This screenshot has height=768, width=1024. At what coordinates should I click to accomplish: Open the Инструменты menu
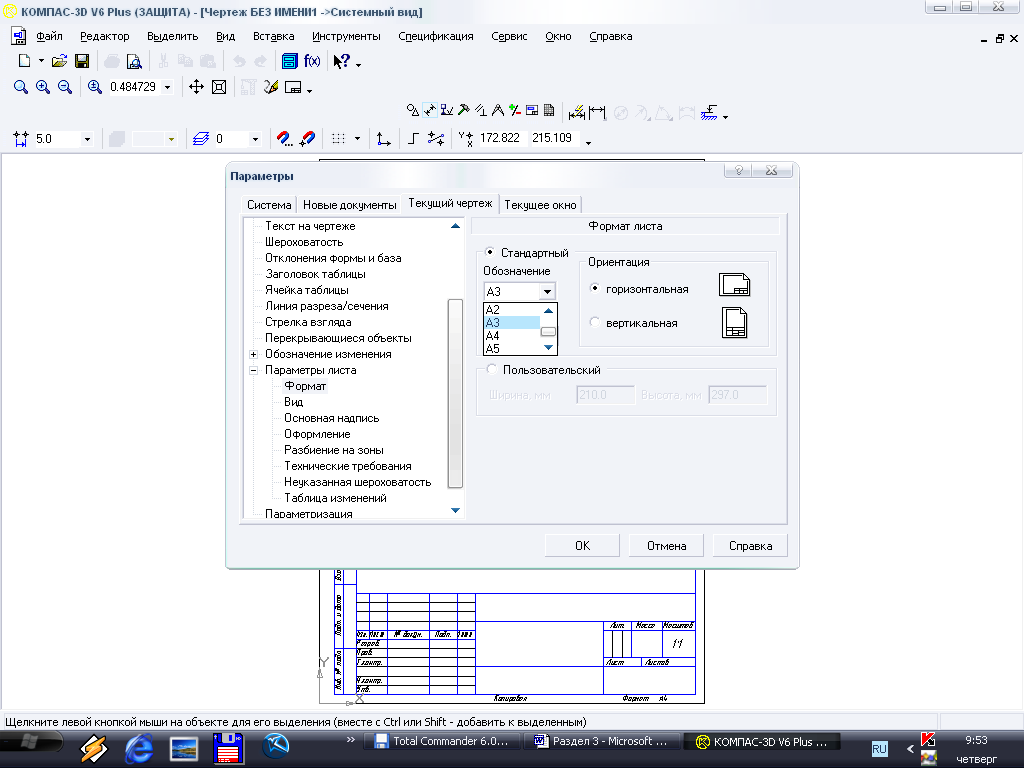coord(346,37)
